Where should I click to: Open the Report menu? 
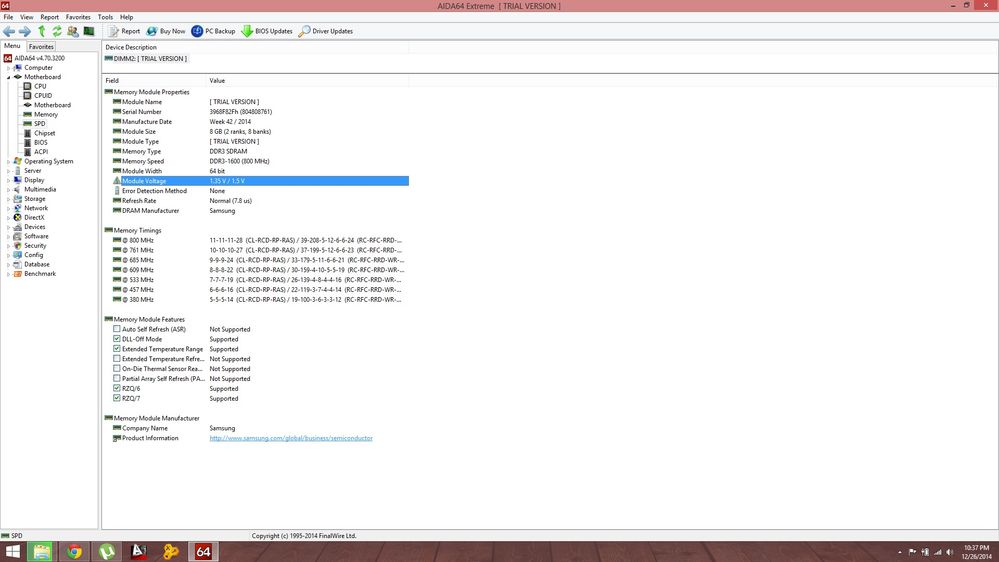49,17
